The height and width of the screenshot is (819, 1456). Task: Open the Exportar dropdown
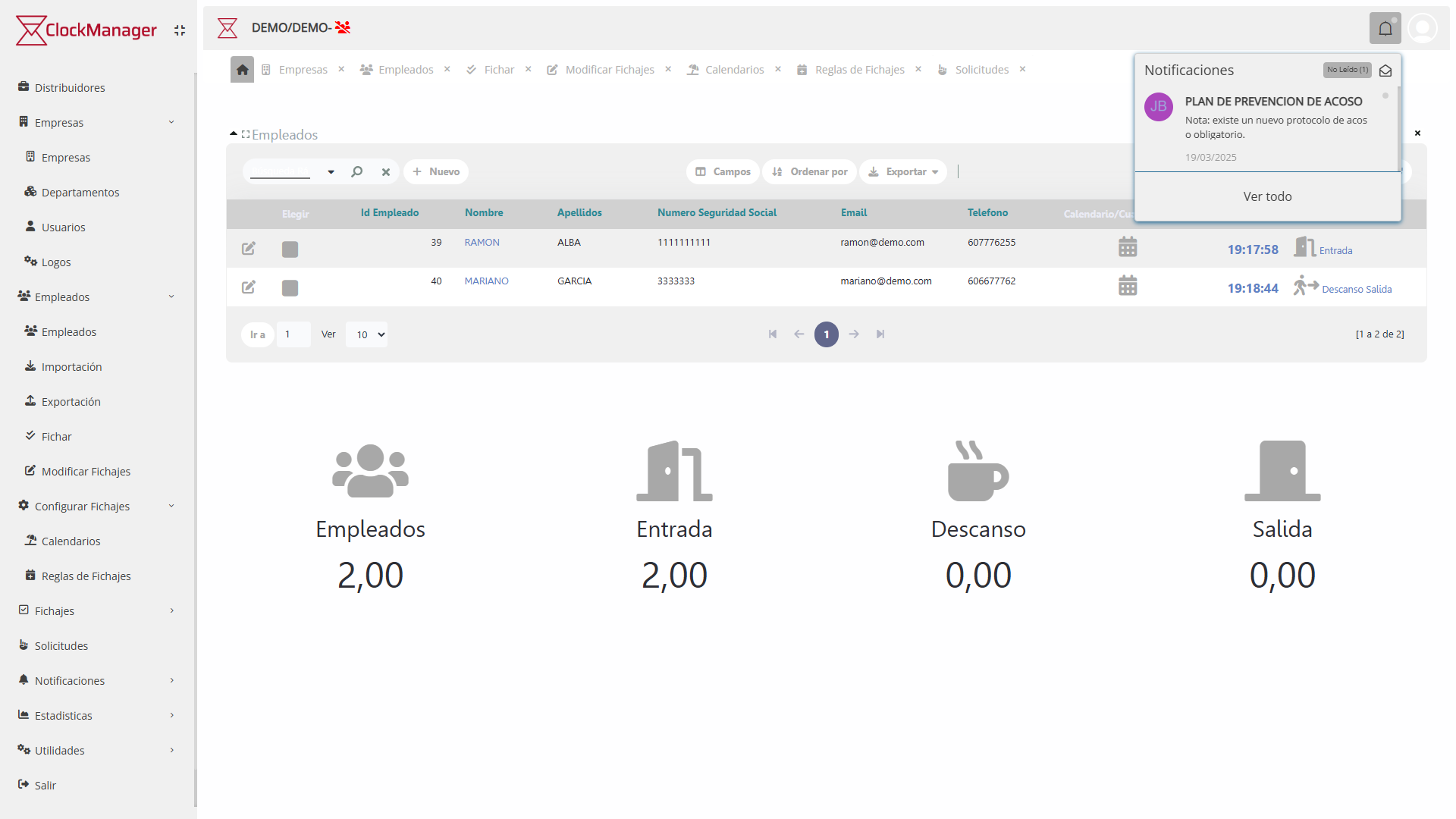click(x=903, y=172)
